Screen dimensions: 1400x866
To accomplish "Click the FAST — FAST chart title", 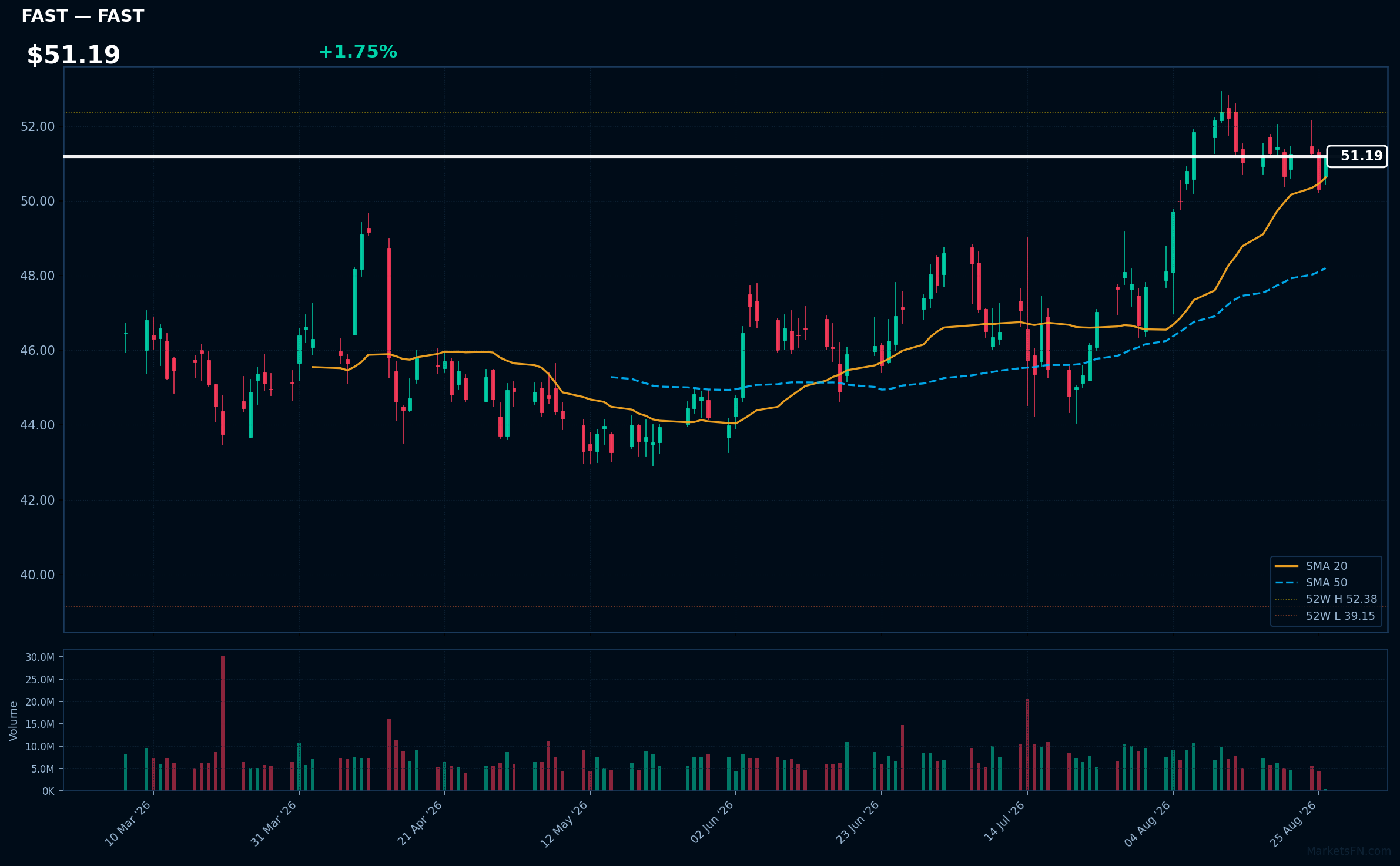I will (83, 16).
